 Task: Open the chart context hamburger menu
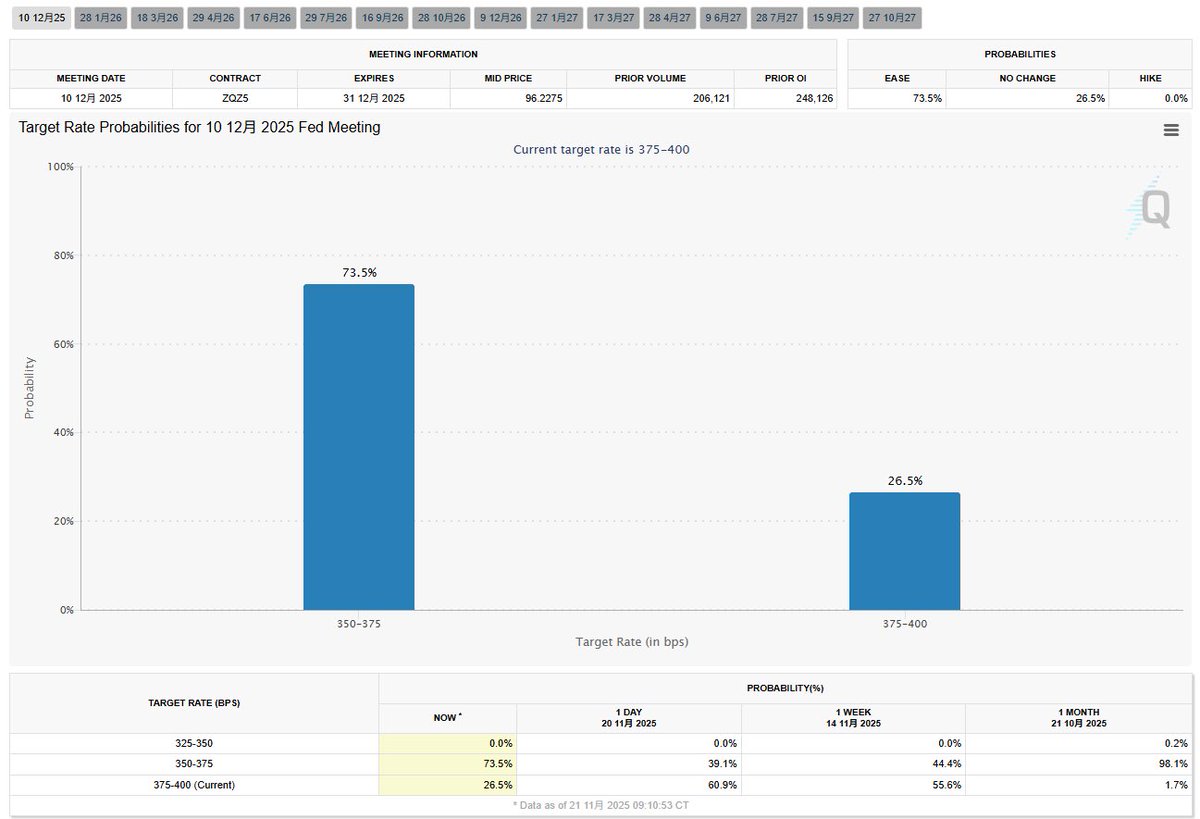pyautogui.click(x=1171, y=130)
